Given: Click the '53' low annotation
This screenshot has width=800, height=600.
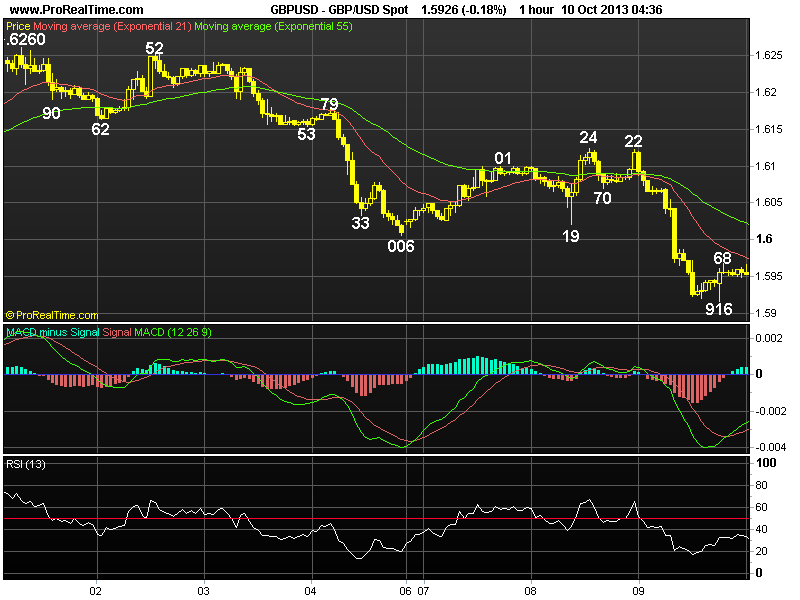Looking at the screenshot, I should click(x=306, y=134).
